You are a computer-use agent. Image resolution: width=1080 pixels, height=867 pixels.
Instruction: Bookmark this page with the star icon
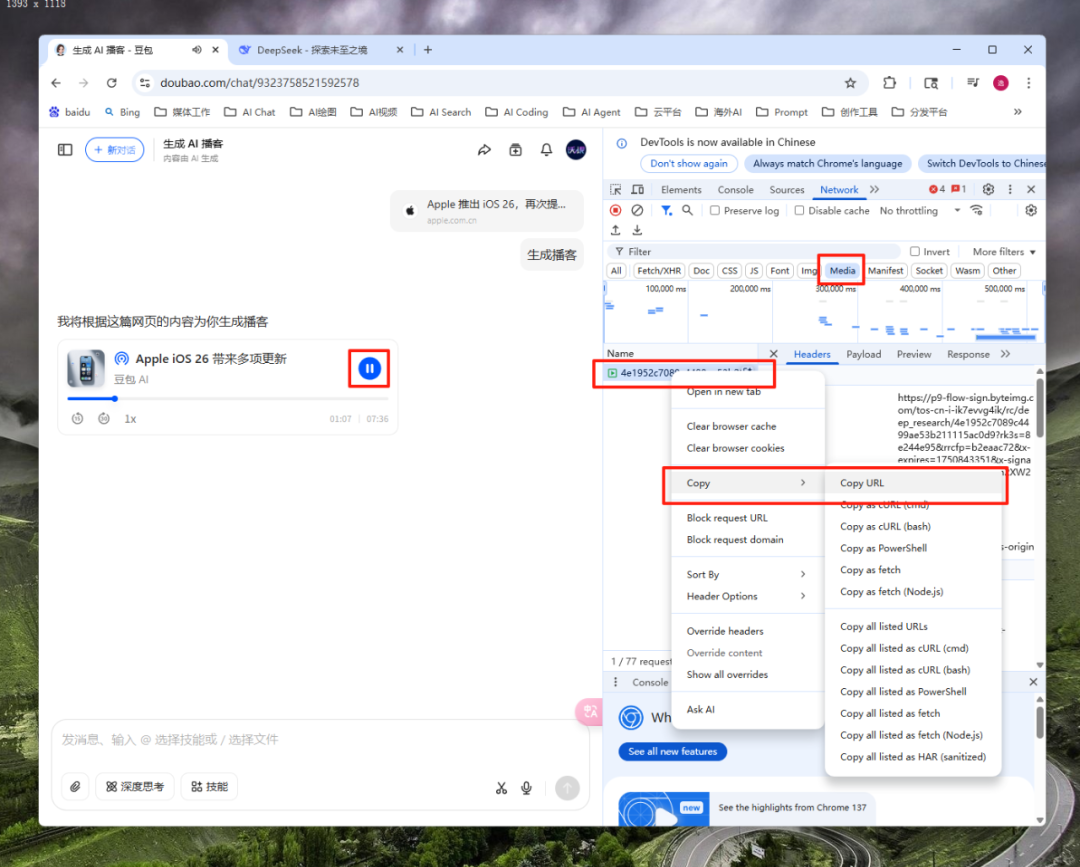coord(851,83)
